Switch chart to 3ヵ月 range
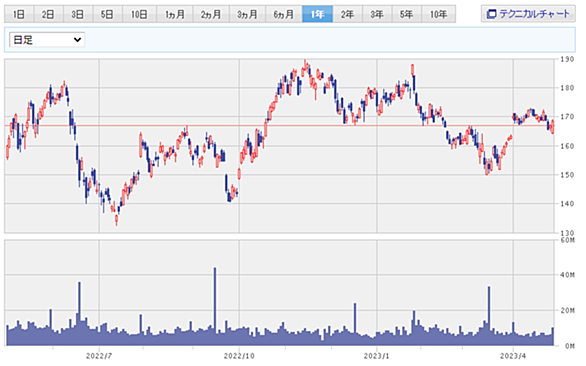This screenshot has width=586, height=366. tap(247, 14)
